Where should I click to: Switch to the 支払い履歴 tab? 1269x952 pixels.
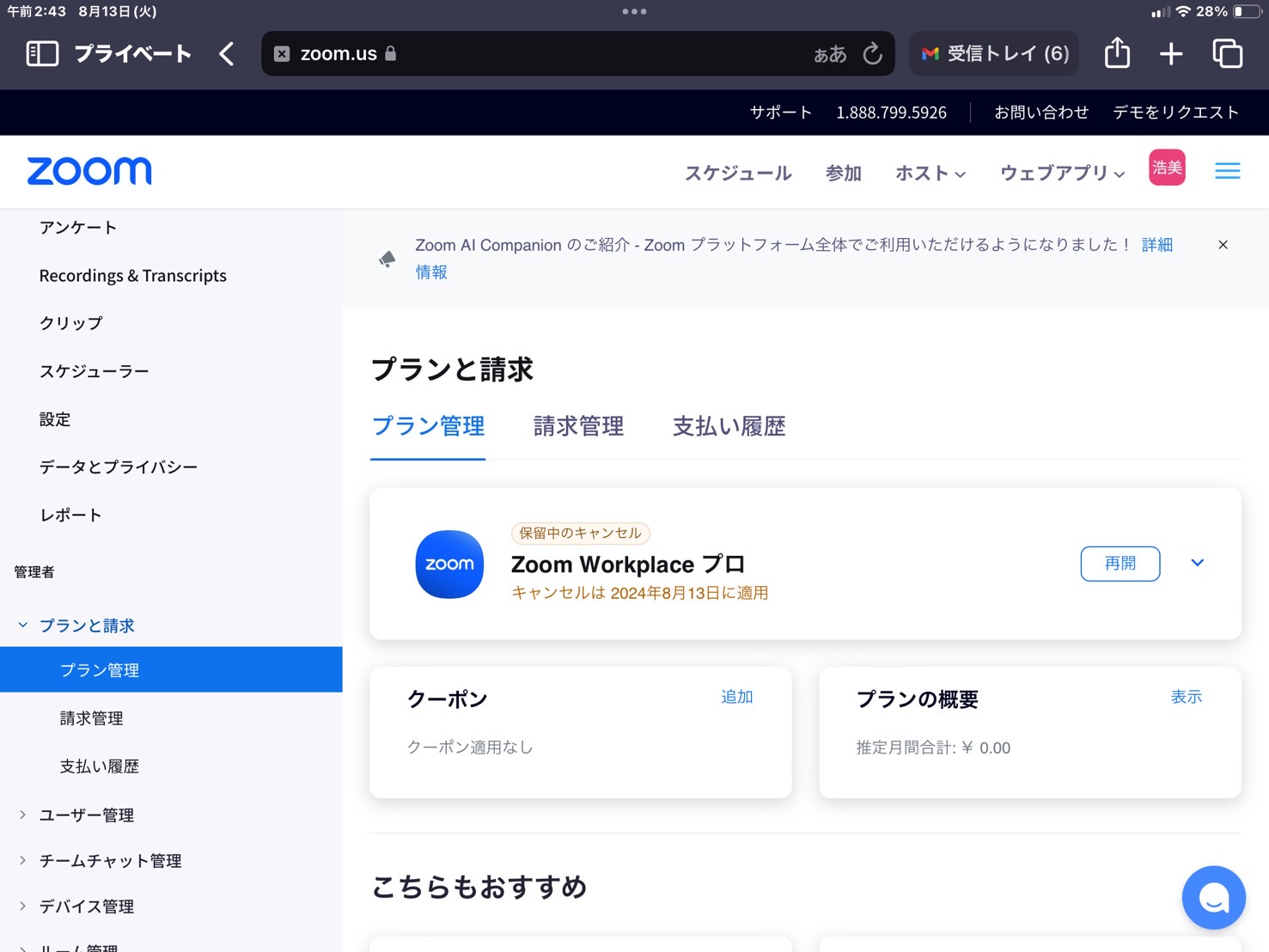pyautogui.click(x=729, y=426)
